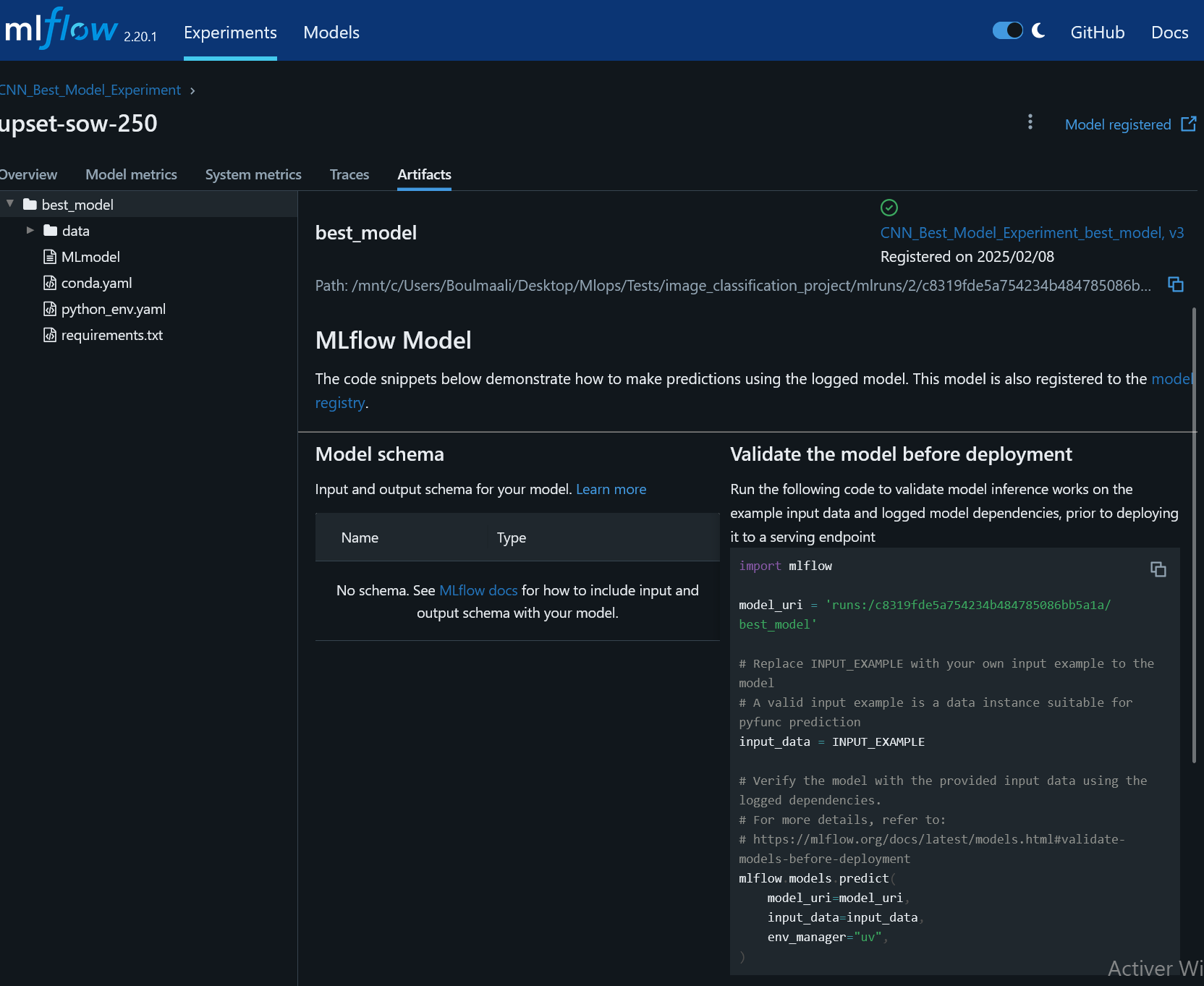Click the artifact path text
The height and width of the screenshot is (986, 1204).
pos(733,286)
